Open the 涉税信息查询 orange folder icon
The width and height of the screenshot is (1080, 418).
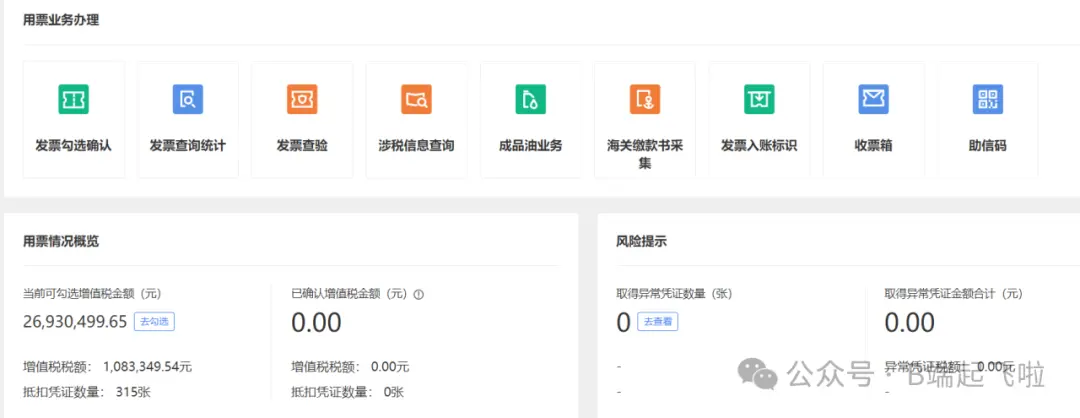click(416, 99)
